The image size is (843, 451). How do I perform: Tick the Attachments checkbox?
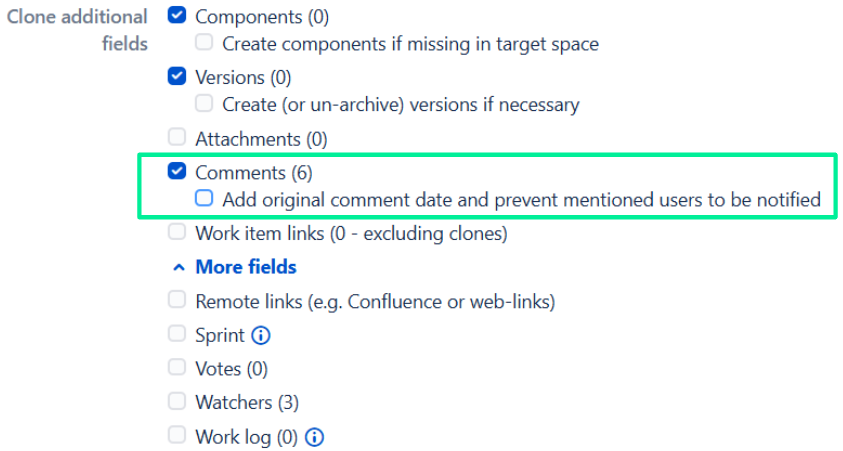pos(177,137)
